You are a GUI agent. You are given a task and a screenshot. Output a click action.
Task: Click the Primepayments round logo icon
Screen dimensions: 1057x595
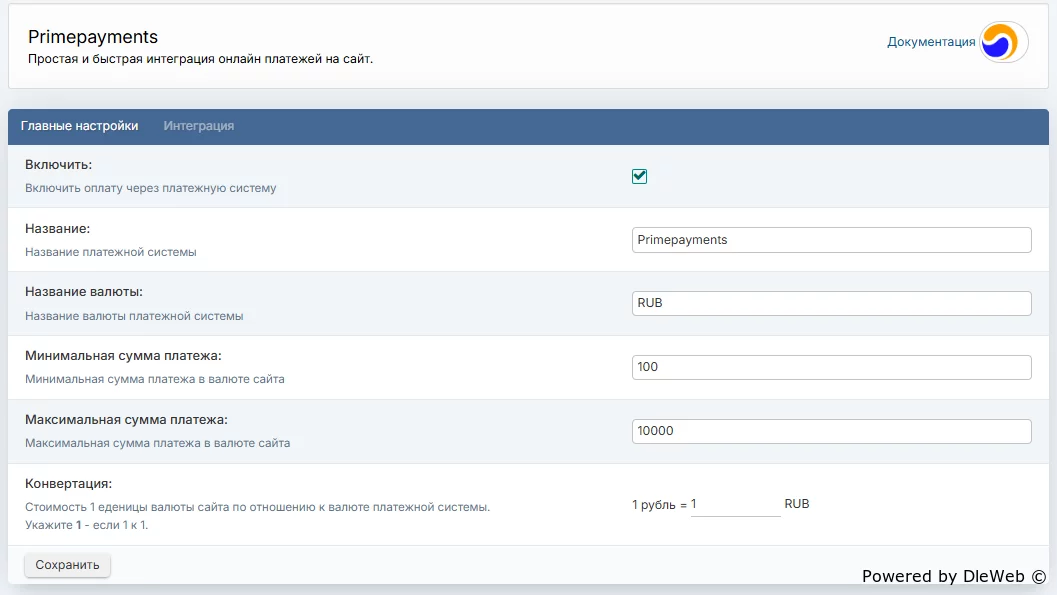(x=1003, y=42)
